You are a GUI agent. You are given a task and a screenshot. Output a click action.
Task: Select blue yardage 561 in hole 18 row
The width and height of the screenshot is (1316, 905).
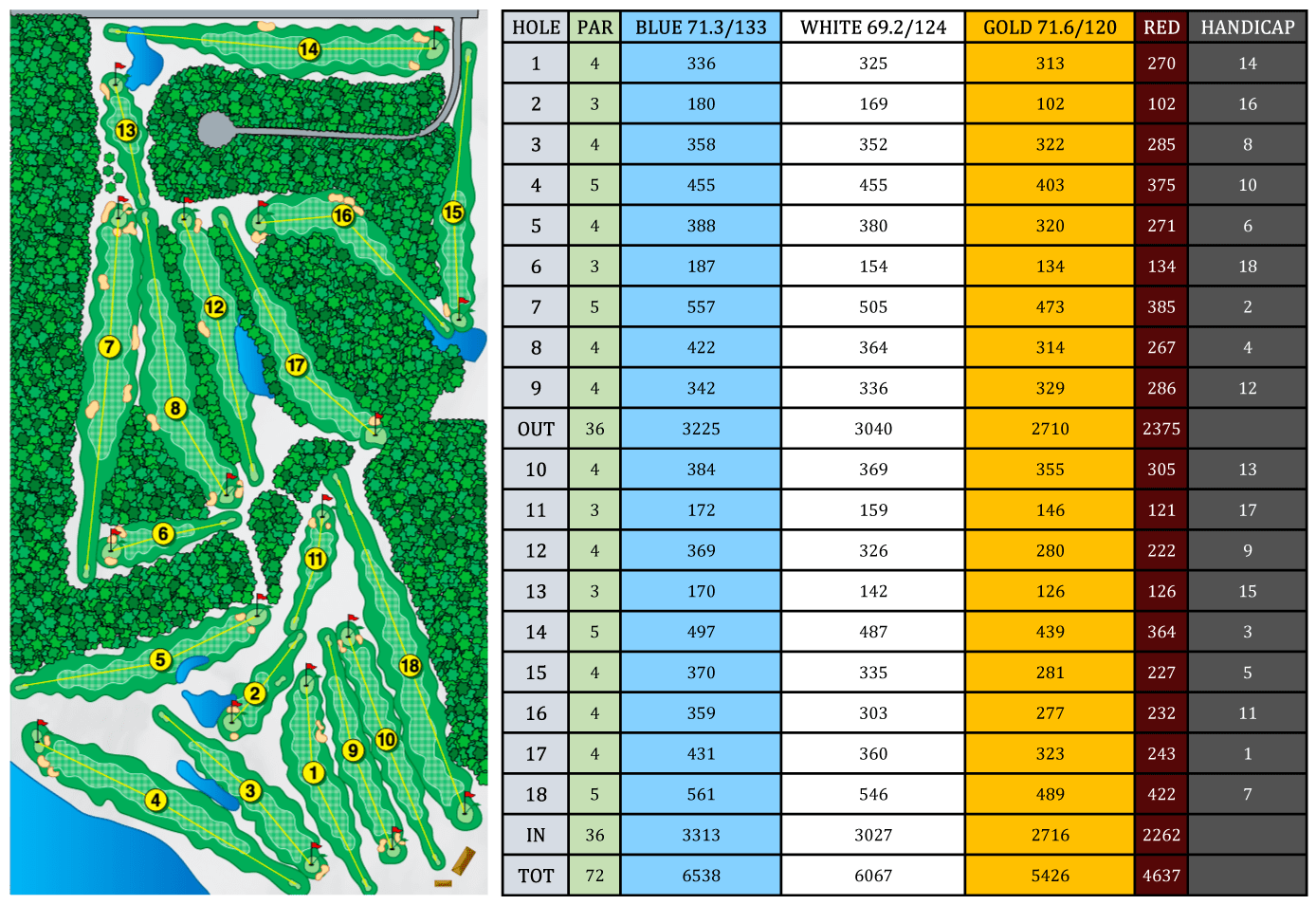point(701,795)
